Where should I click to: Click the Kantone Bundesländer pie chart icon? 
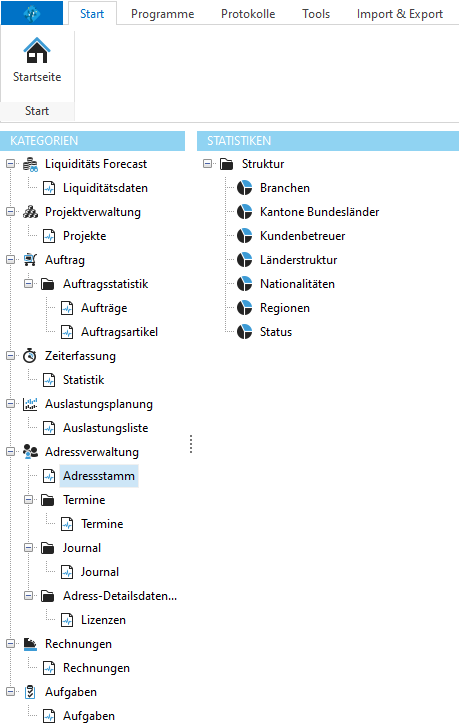click(x=245, y=212)
